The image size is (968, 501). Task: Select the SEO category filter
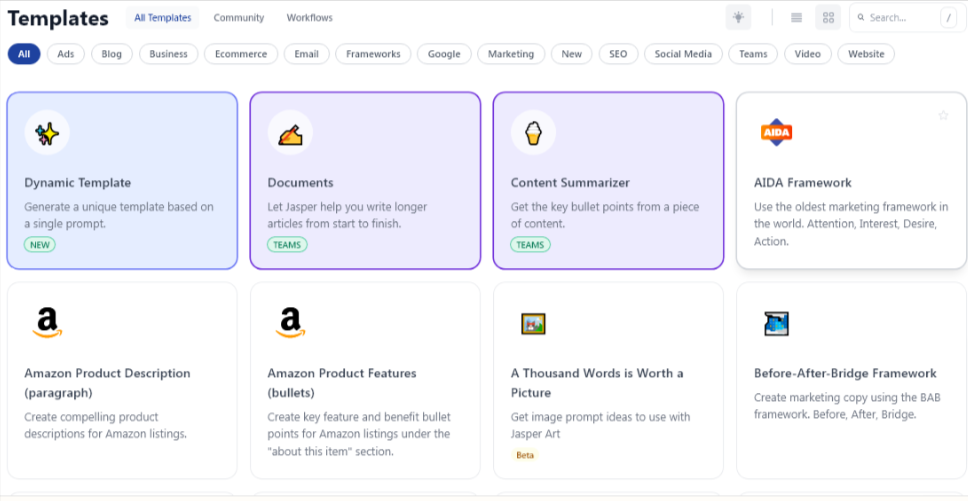618,54
